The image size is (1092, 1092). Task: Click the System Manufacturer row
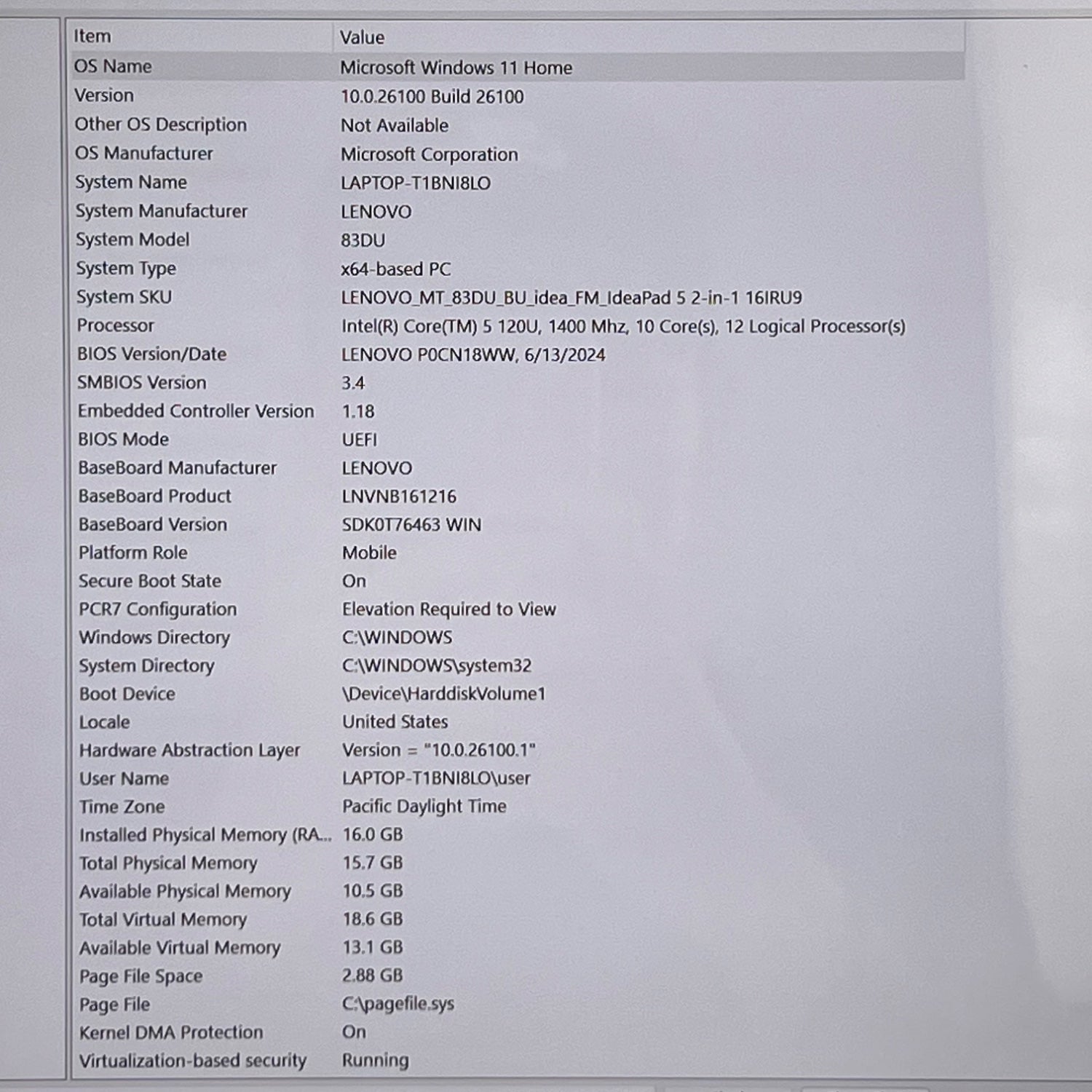tap(162, 211)
